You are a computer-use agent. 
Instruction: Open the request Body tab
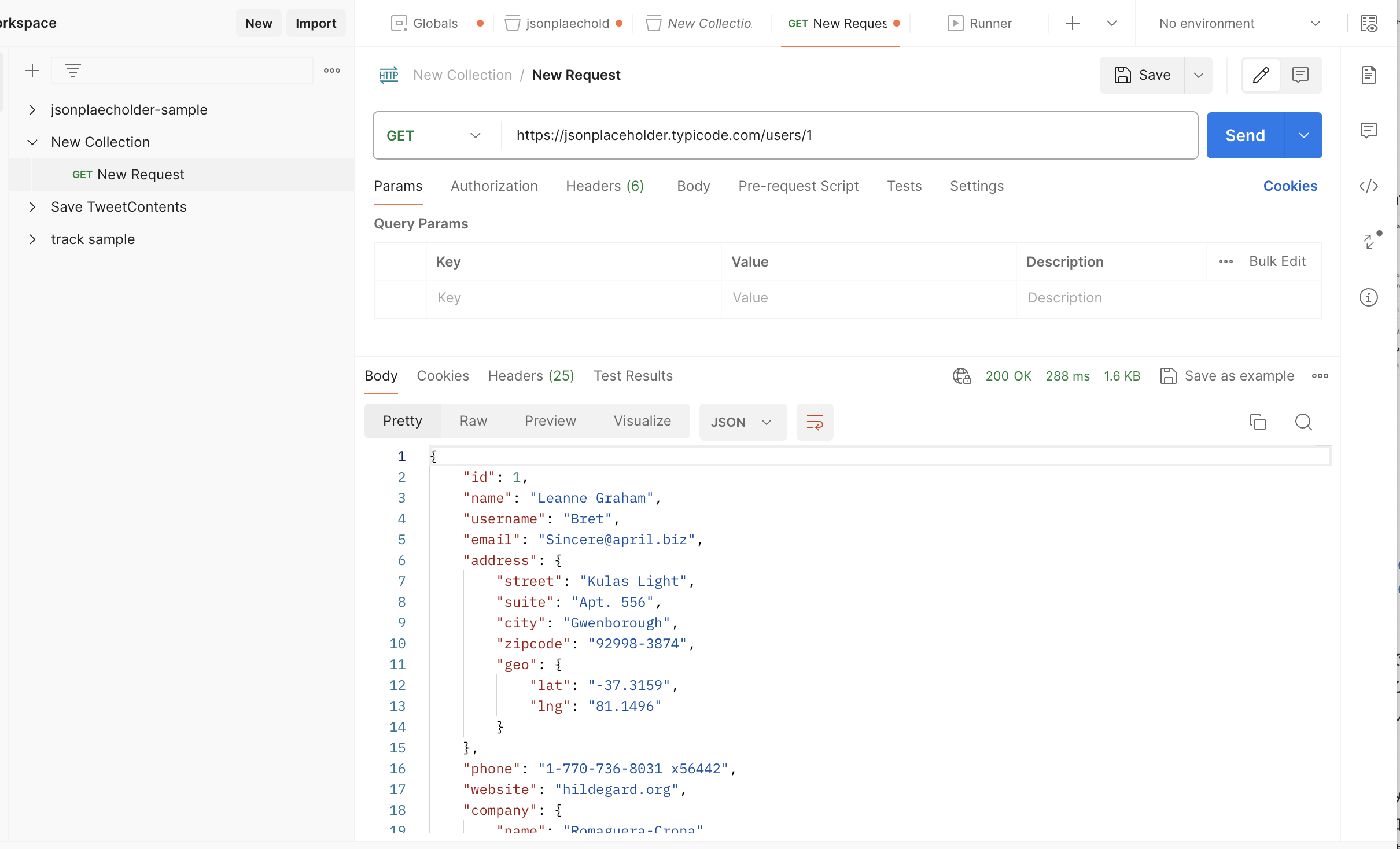[693, 186]
